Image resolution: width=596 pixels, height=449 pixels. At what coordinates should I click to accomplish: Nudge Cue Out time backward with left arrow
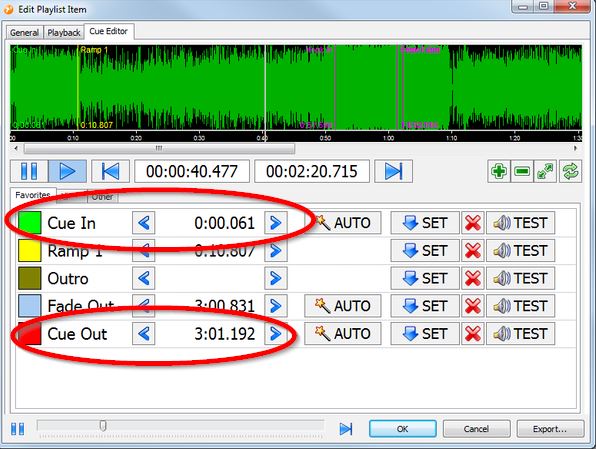[x=144, y=334]
